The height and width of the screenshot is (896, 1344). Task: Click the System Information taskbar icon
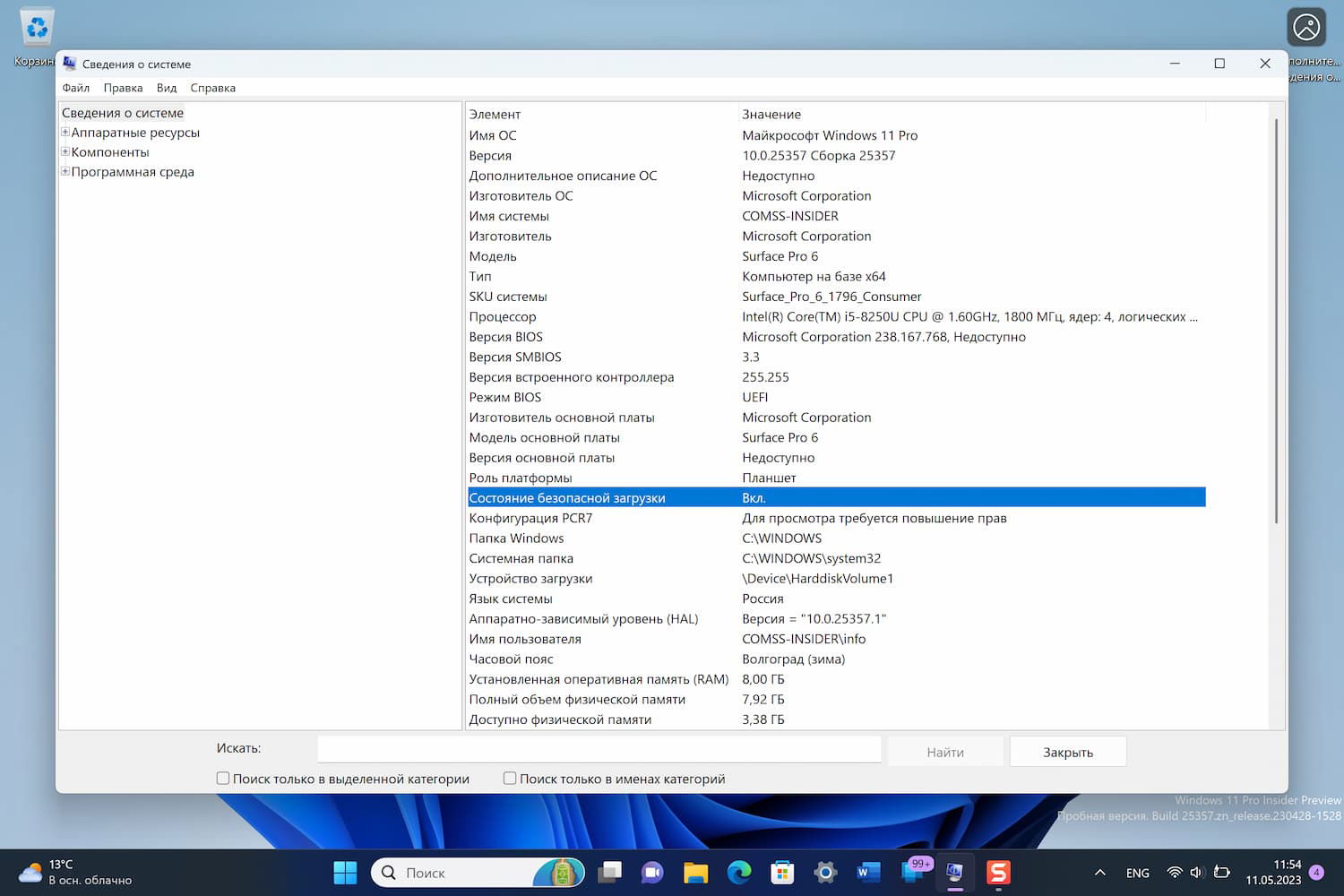[x=955, y=873]
